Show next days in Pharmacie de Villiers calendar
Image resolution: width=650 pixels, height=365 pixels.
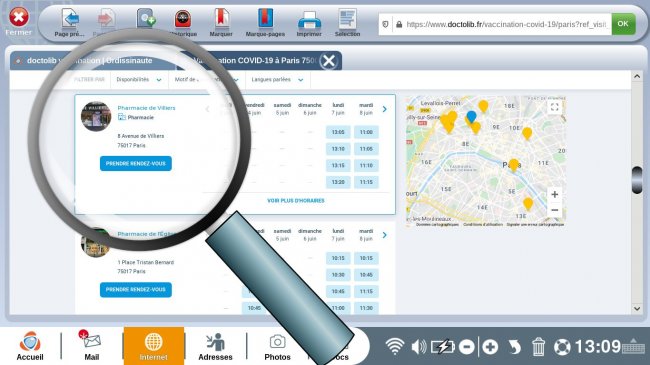385,109
